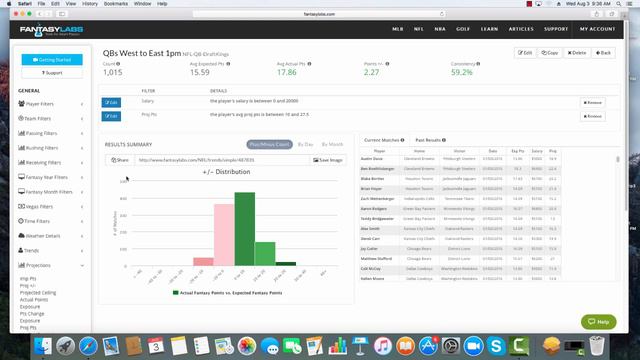640x360 pixels.
Task: Open iTunes music icon in Dock
Action: click(382, 346)
